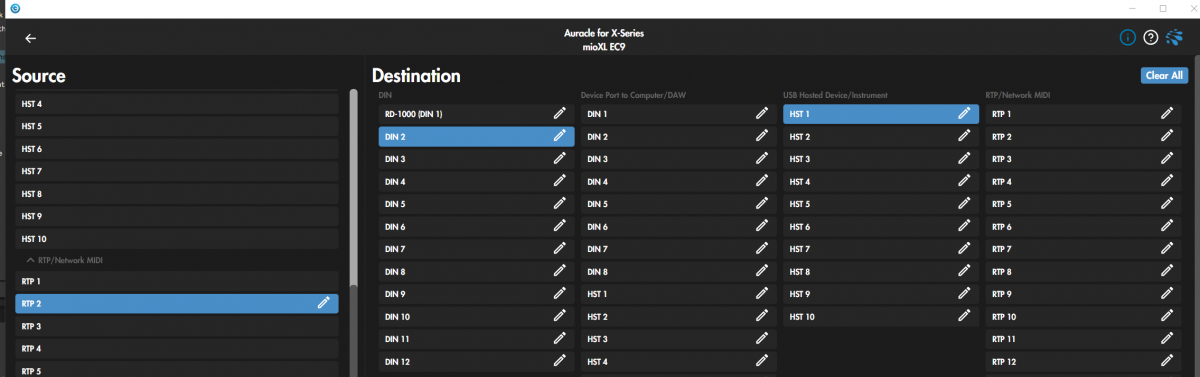Select source HST 9
The width and height of the screenshot is (1200, 377).
pos(177,216)
